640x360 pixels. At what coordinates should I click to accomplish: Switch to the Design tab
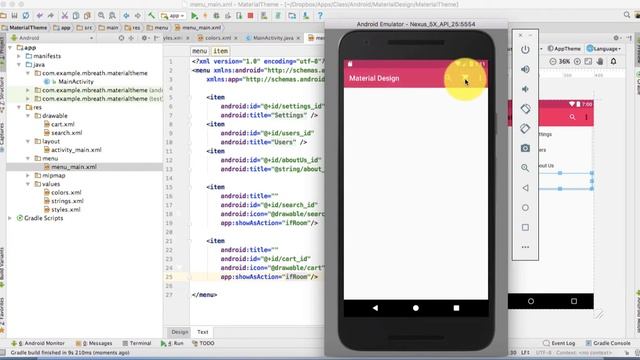[x=180, y=332]
